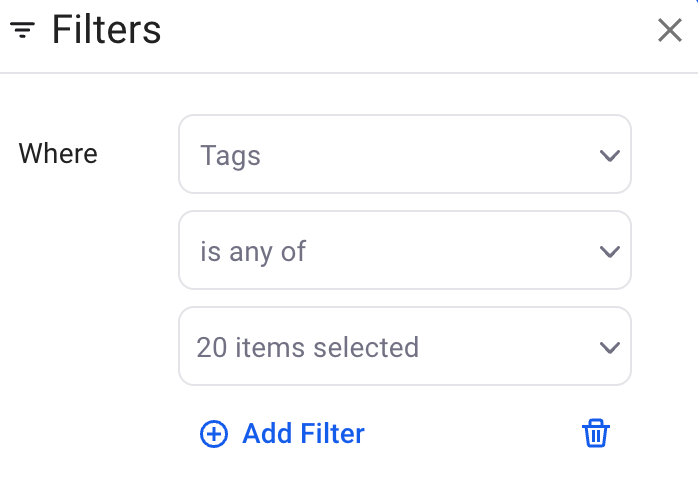Change the condition from 'is any of'

pos(404,251)
